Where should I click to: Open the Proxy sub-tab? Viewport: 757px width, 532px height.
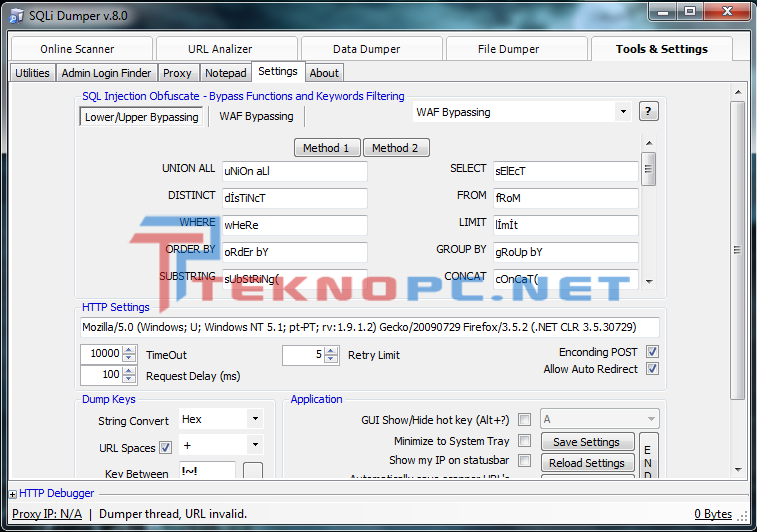pyautogui.click(x=177, y=73)
